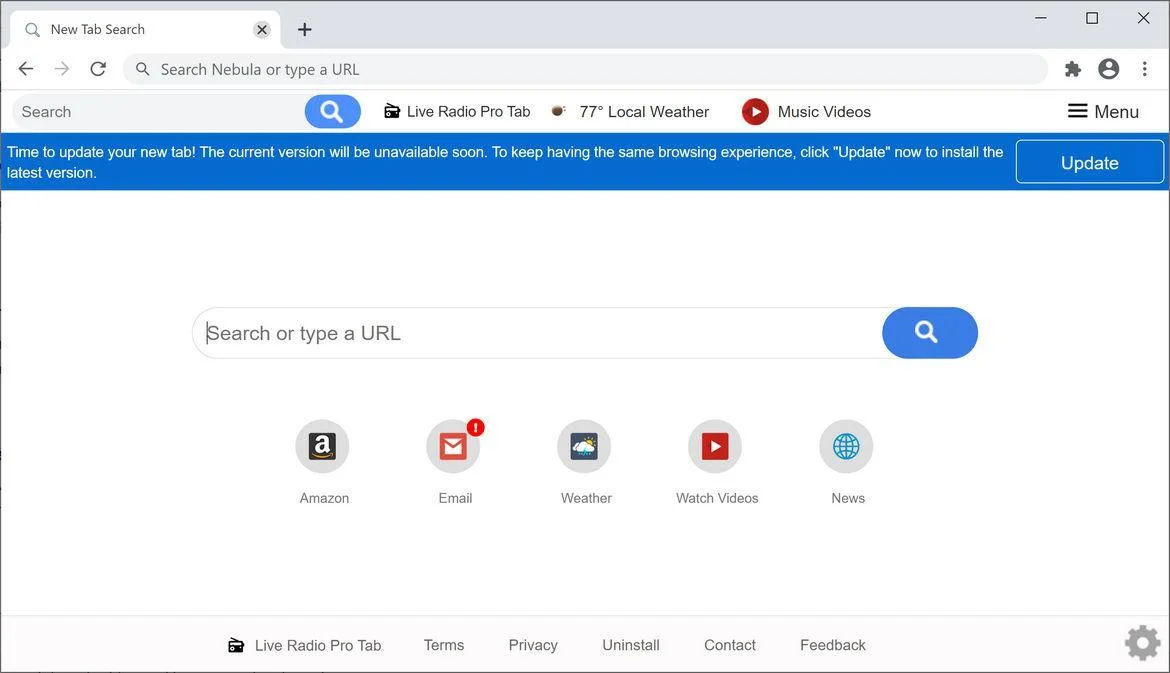1170x673 pixels.
Task: Open the browser three-dot menu
Action: pyautogui.click(x=1145, y=69)
